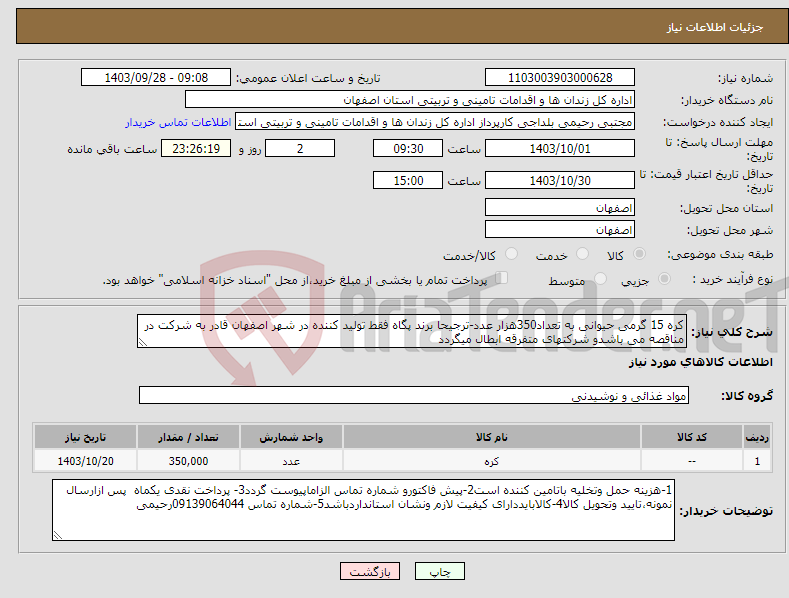Click the goods group field مواد غذائی و نوشیدنی
This screenshot has width=789, height=598.
click(414, 396)
